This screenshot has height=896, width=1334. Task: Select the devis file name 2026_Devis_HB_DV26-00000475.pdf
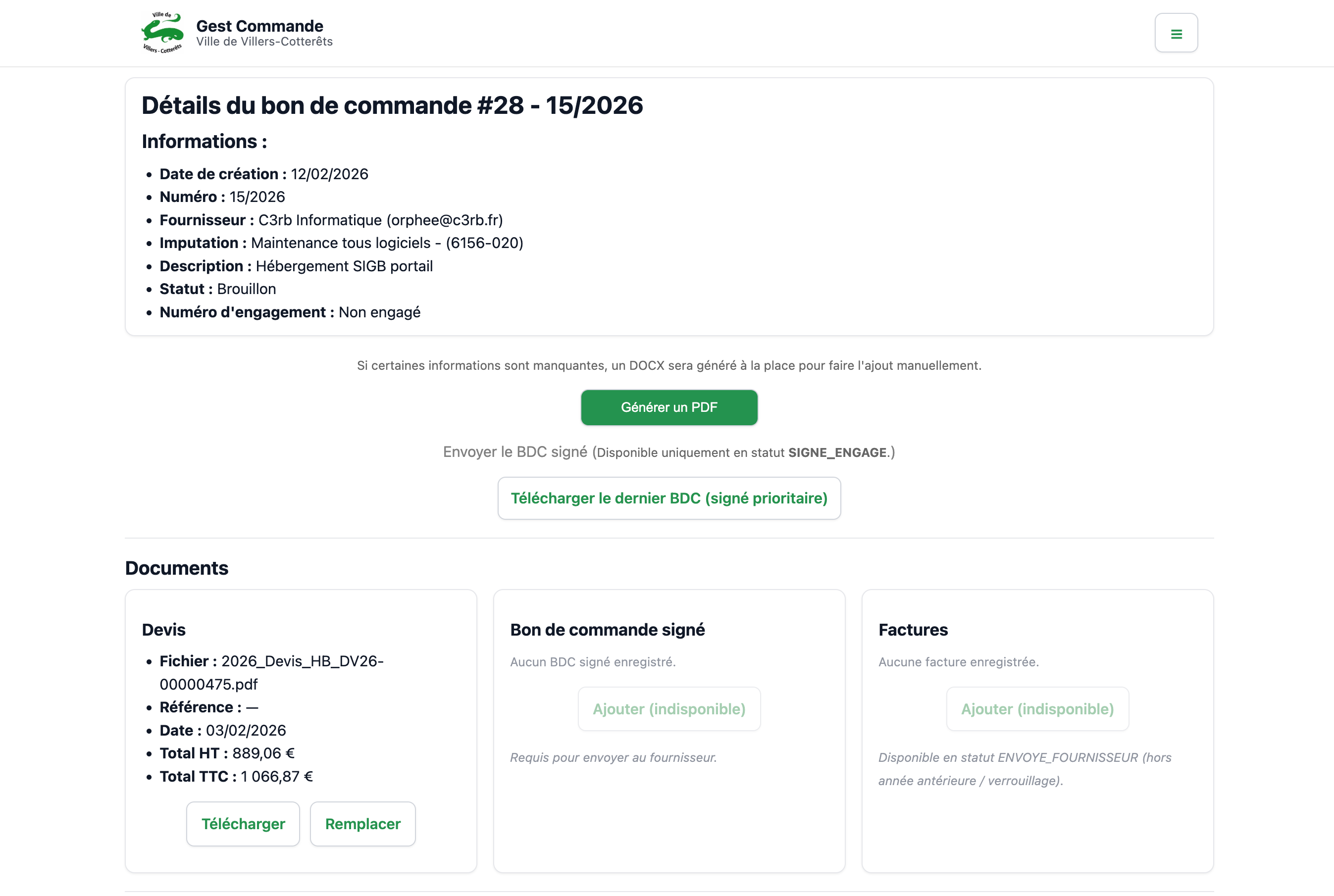point(271,673)
